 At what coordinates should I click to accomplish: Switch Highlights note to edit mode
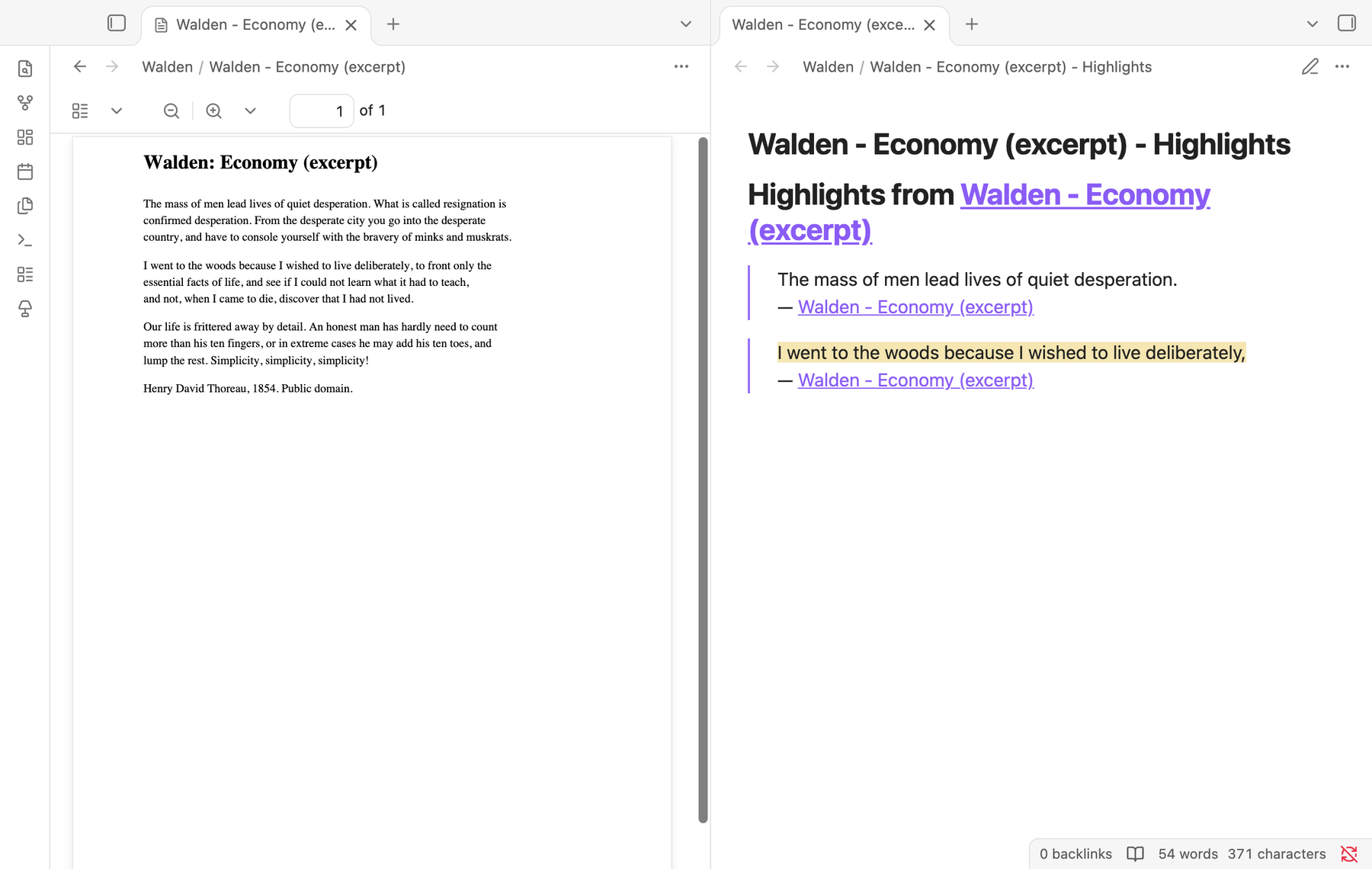[x=1310, y=66]
